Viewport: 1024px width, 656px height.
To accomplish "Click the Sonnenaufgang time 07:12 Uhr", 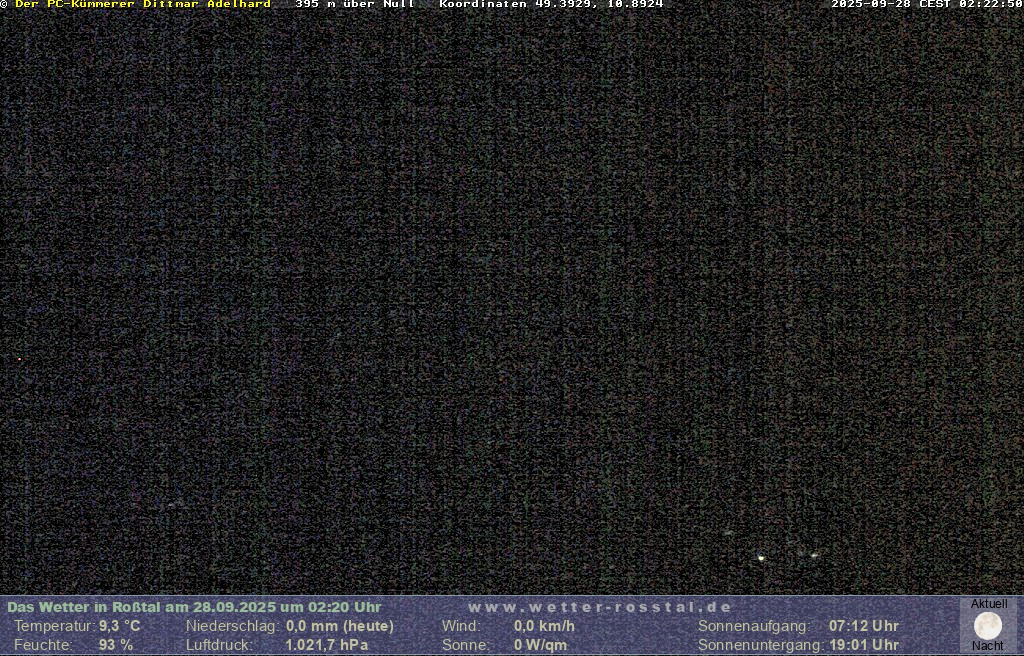I will [863, 626].
